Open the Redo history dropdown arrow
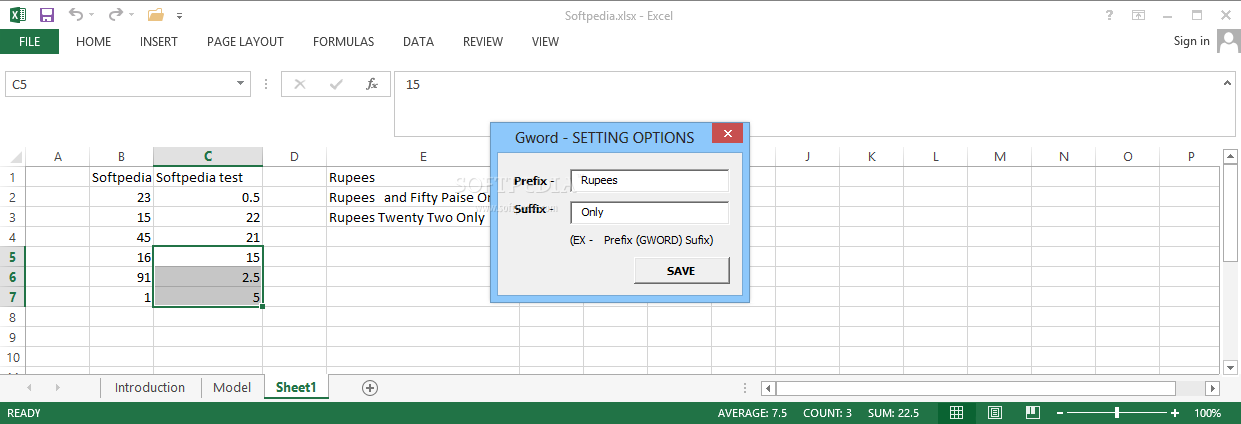1241x424 pixels. tap(132, 16)
